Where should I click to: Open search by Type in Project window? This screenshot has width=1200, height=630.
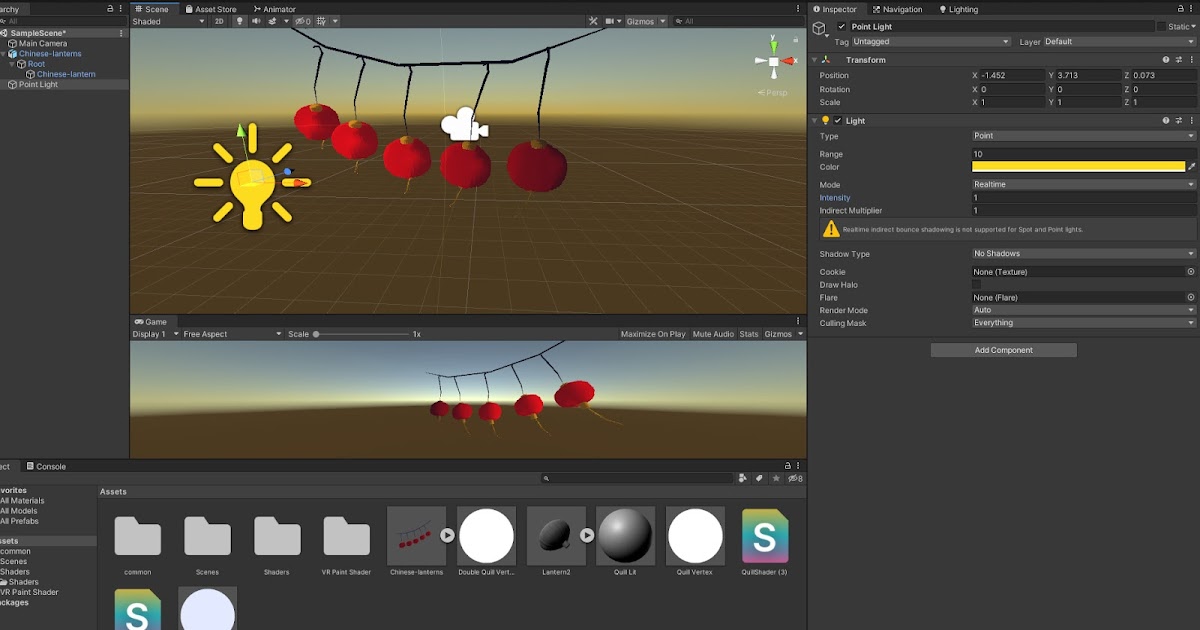[x=742, y=478]
